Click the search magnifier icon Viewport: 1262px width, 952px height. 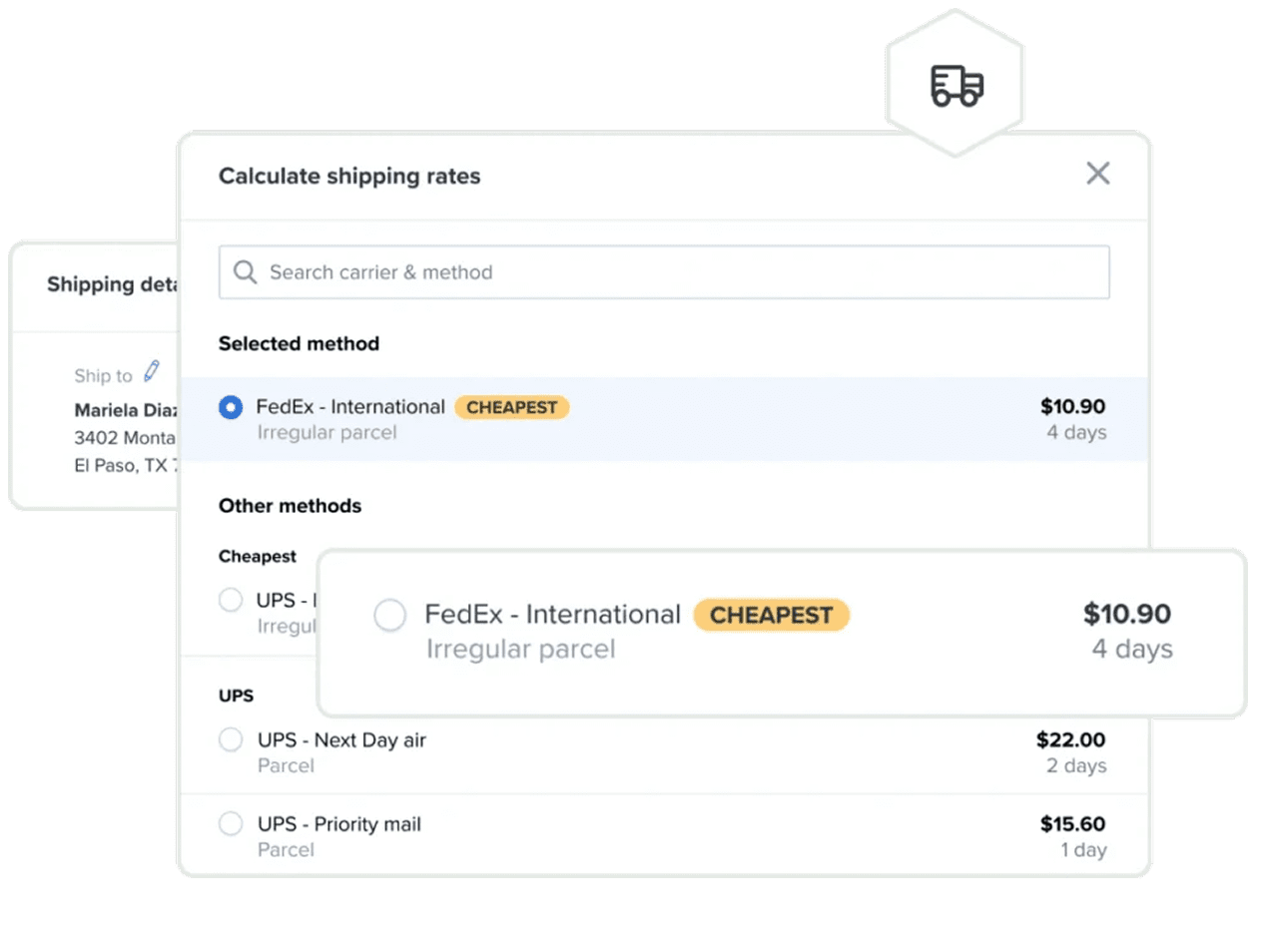coord(245,272)
